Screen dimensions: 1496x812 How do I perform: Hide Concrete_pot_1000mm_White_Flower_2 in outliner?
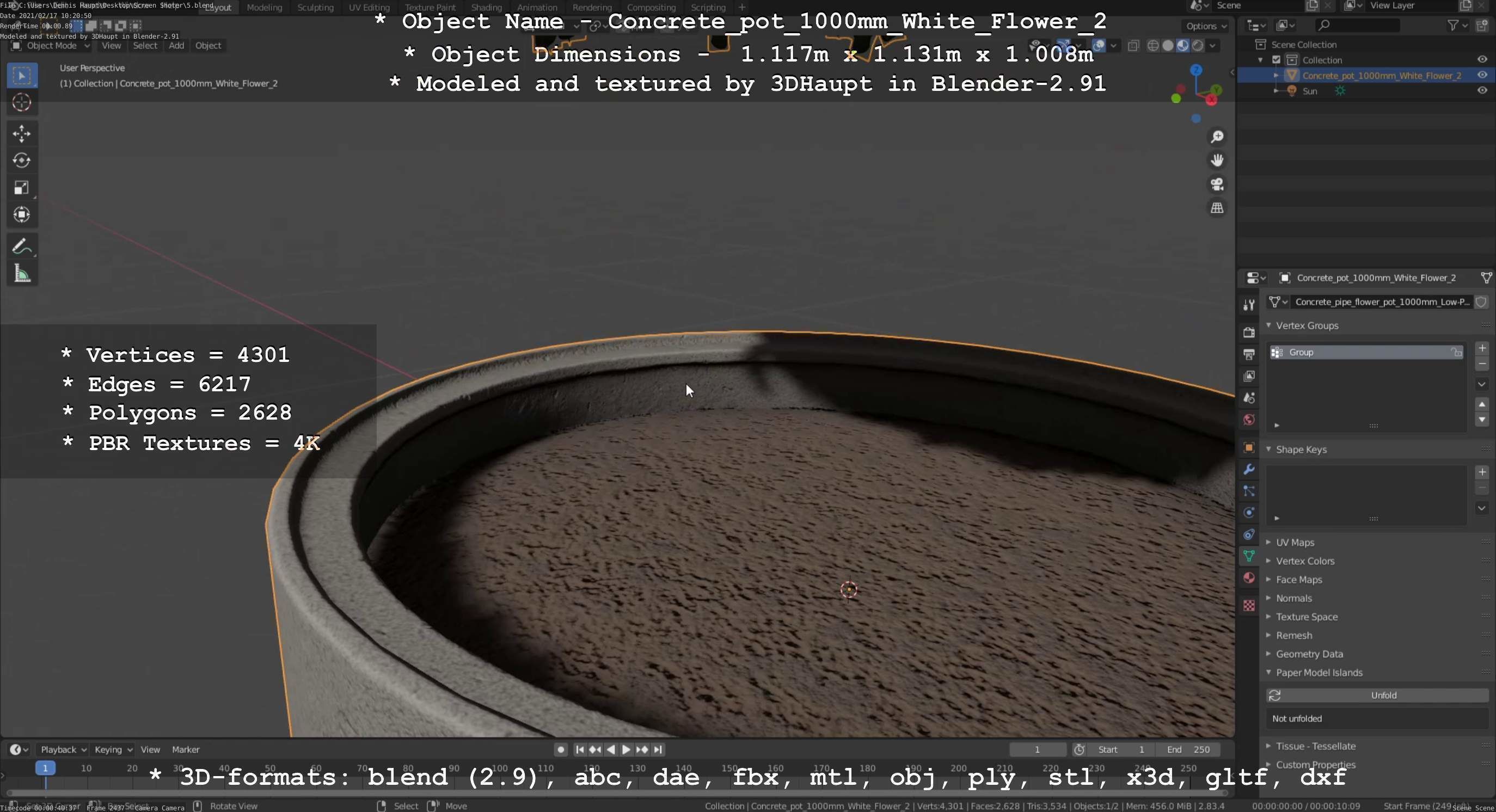click(1481, 75)
